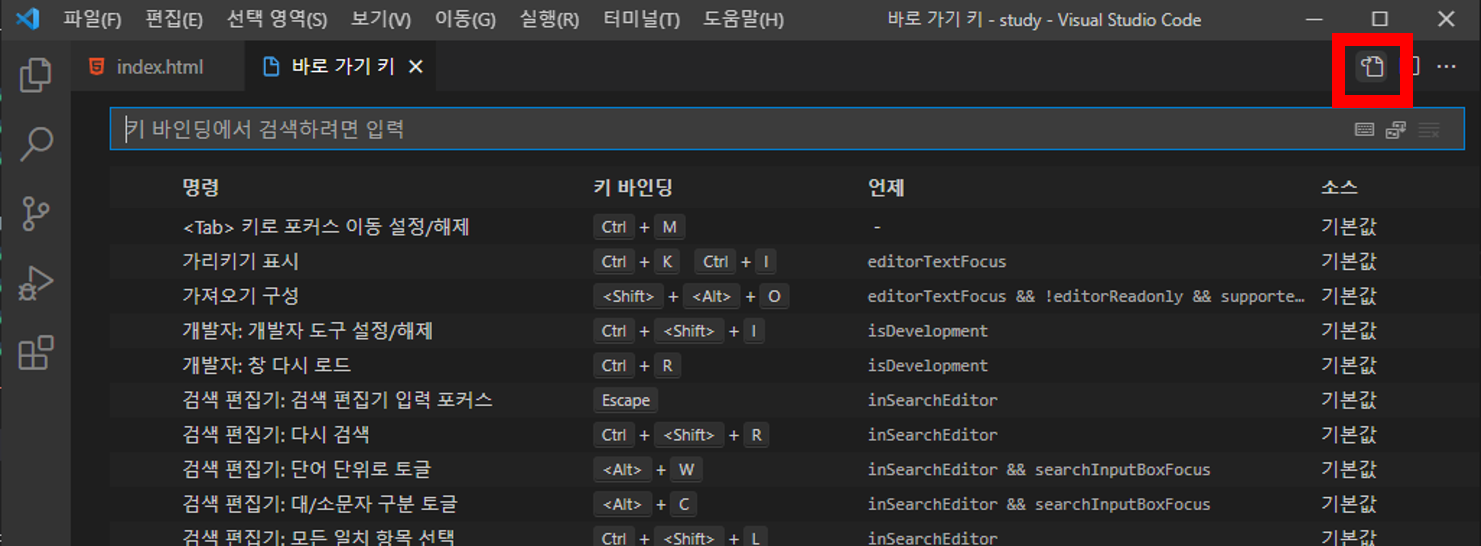Click 'inSearchEditor' in the Escape row
This screenshot has height=546, width=1481.
(x=933, y=400)
